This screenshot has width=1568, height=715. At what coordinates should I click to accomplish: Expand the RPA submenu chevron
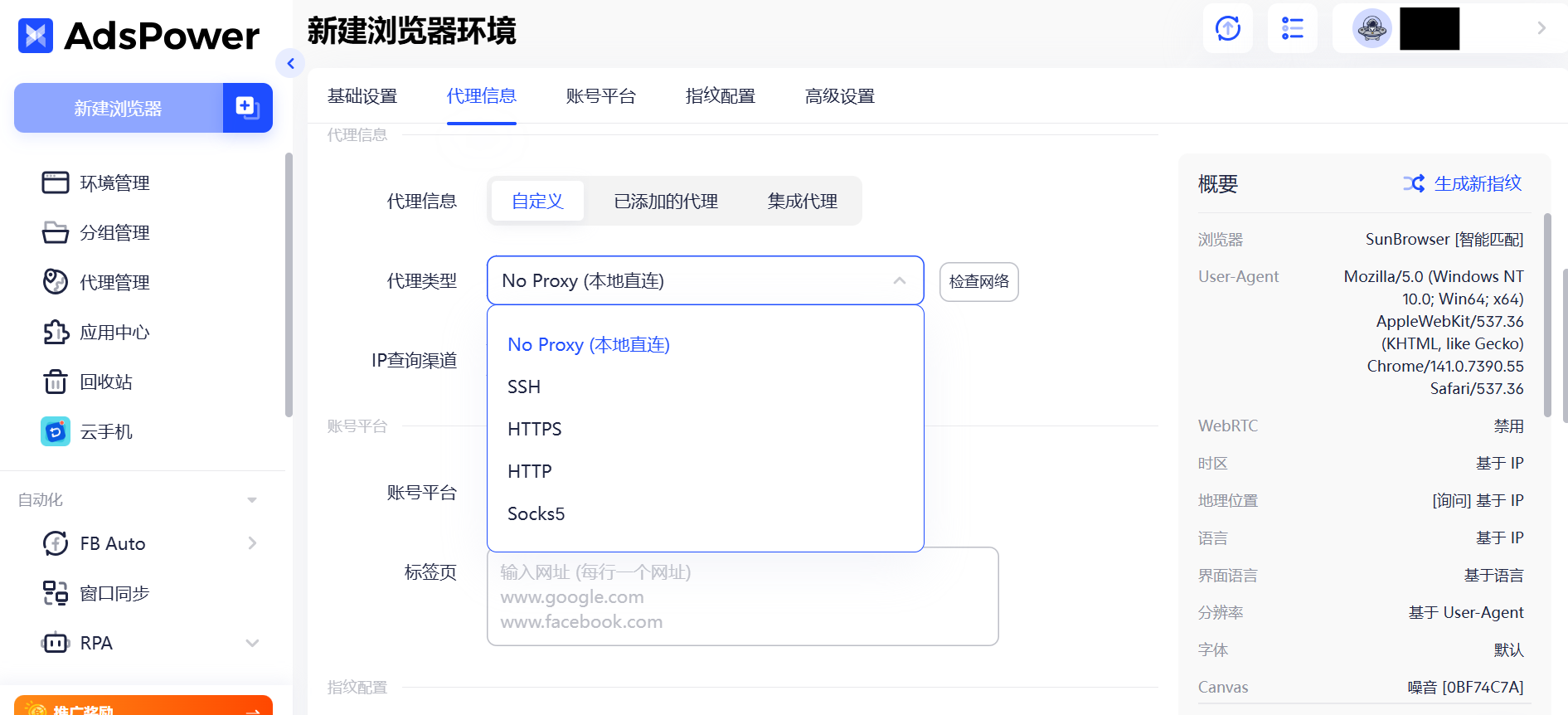click(x=253, y=643)
